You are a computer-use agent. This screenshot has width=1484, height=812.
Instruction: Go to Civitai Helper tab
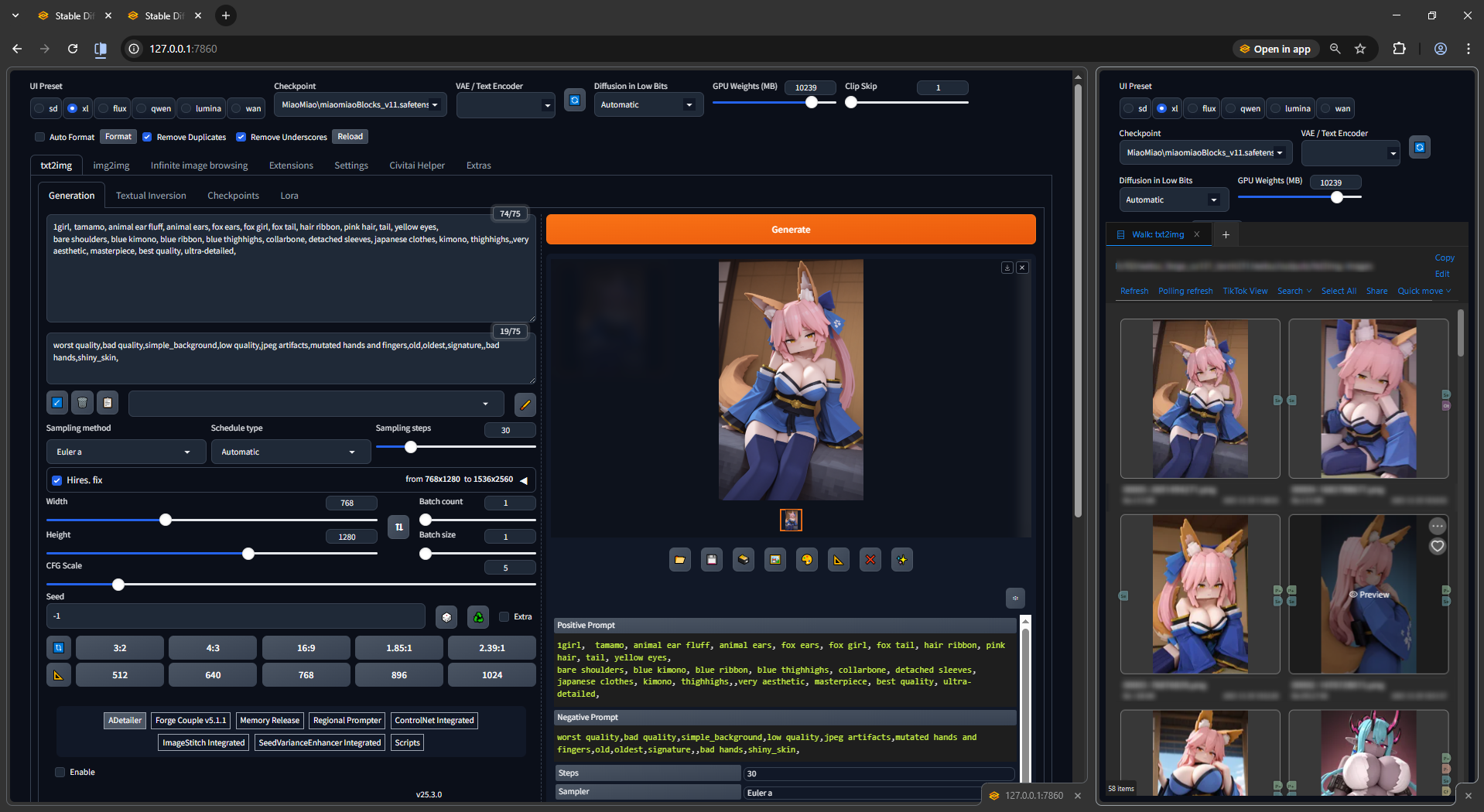coord(417,165)
